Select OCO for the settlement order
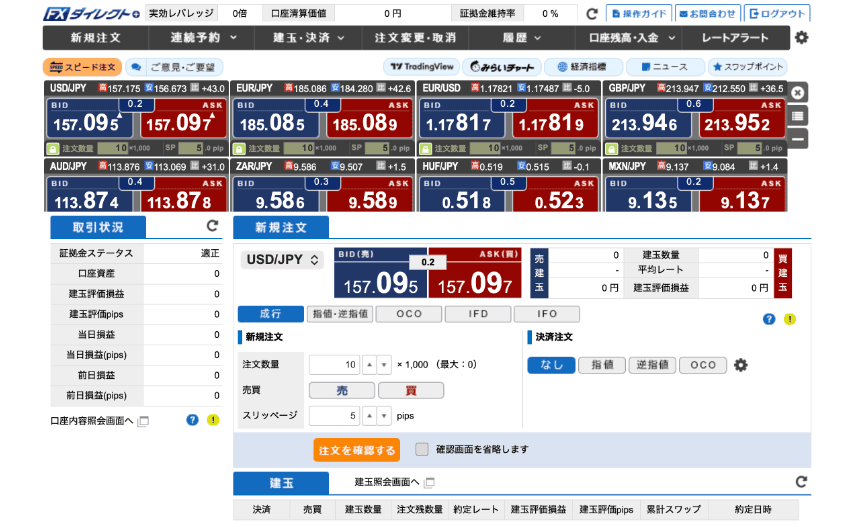This screenshot has height=524, width=850. tap(703, 365)
